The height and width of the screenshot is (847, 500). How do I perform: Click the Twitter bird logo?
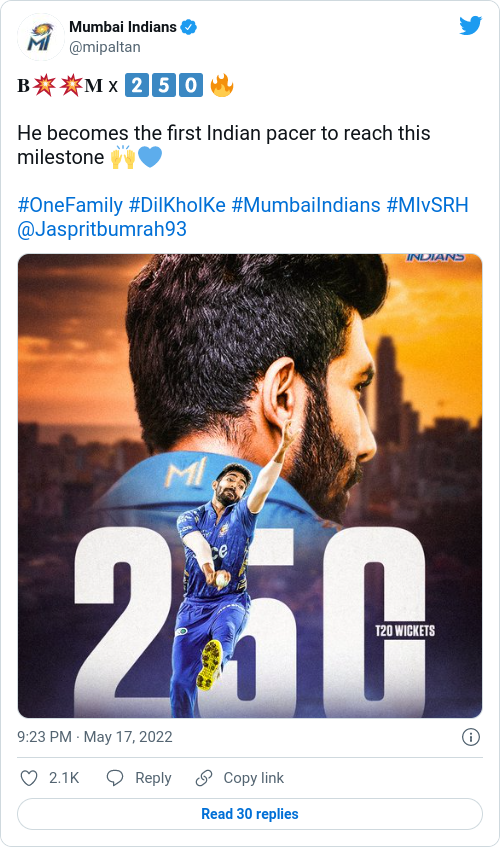pyautogui.click(x=470, y=25)
